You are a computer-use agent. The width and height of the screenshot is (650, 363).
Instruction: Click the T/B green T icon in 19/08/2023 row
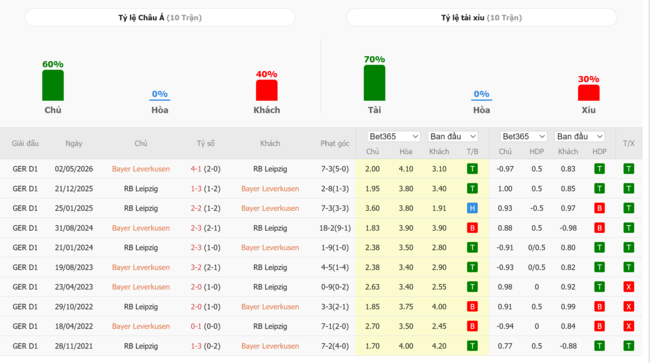[x=472, y=267]
